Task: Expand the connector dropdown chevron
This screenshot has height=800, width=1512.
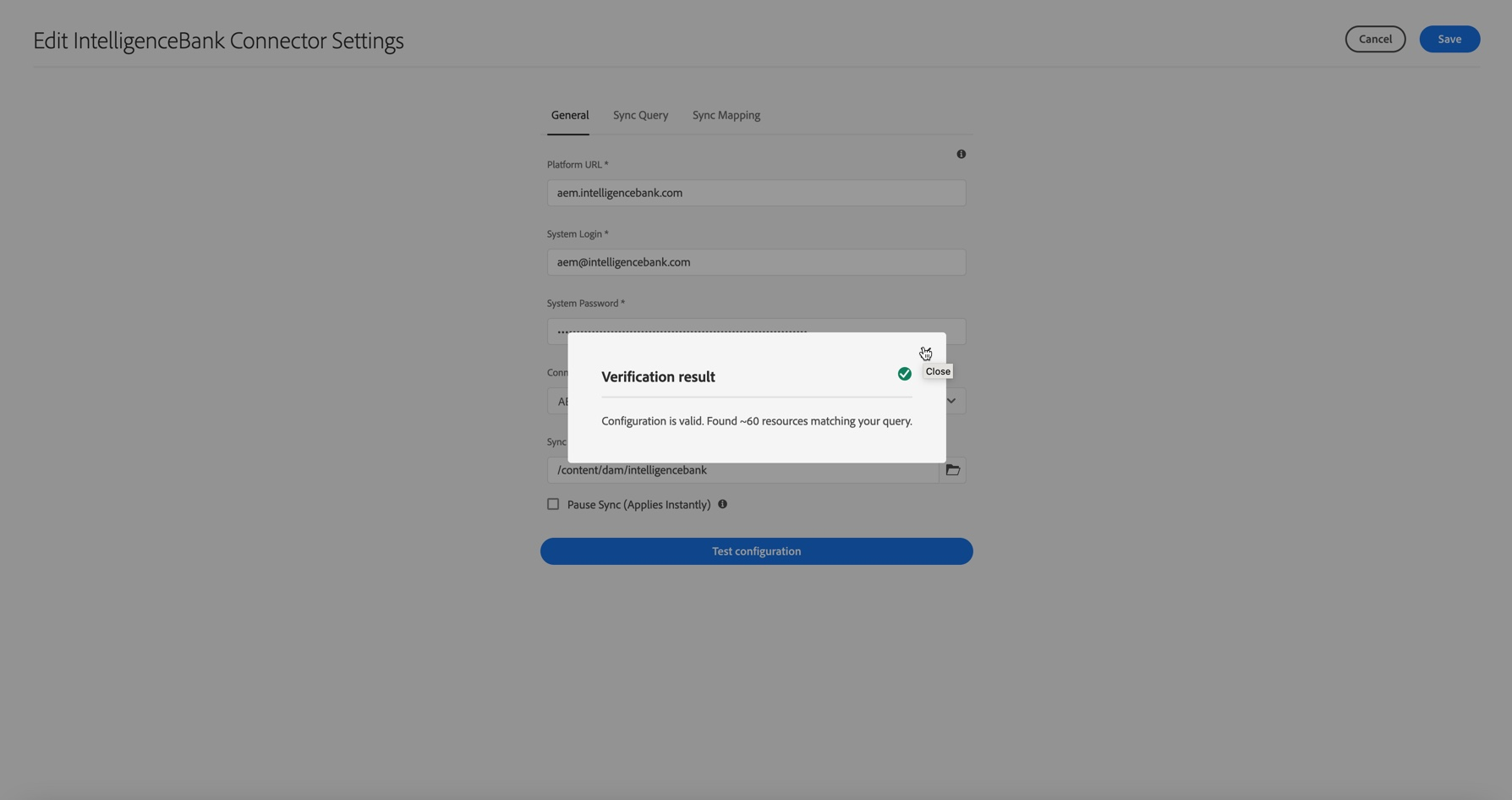Action: (951, 401)
